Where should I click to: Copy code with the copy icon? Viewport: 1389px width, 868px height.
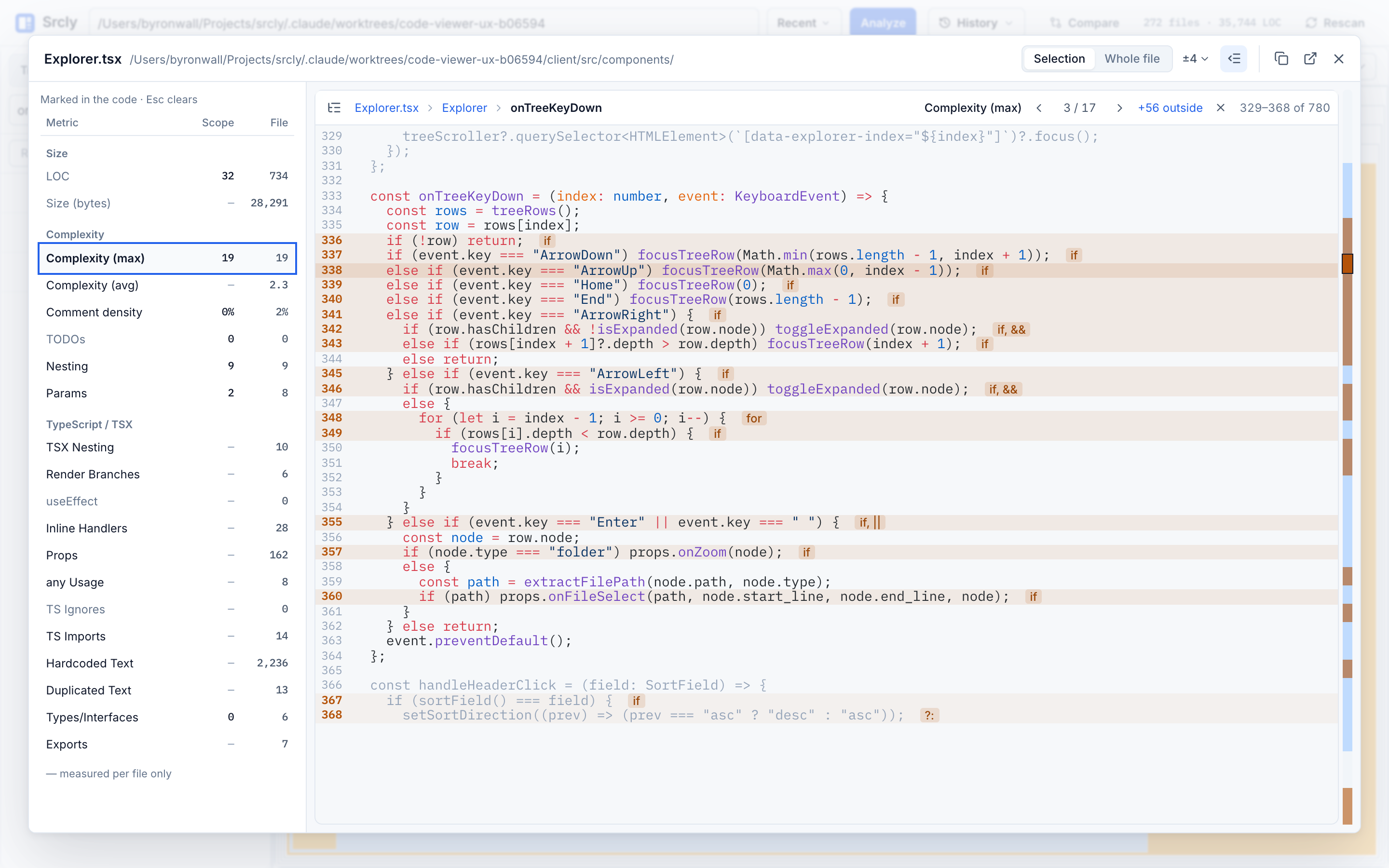1281,58
